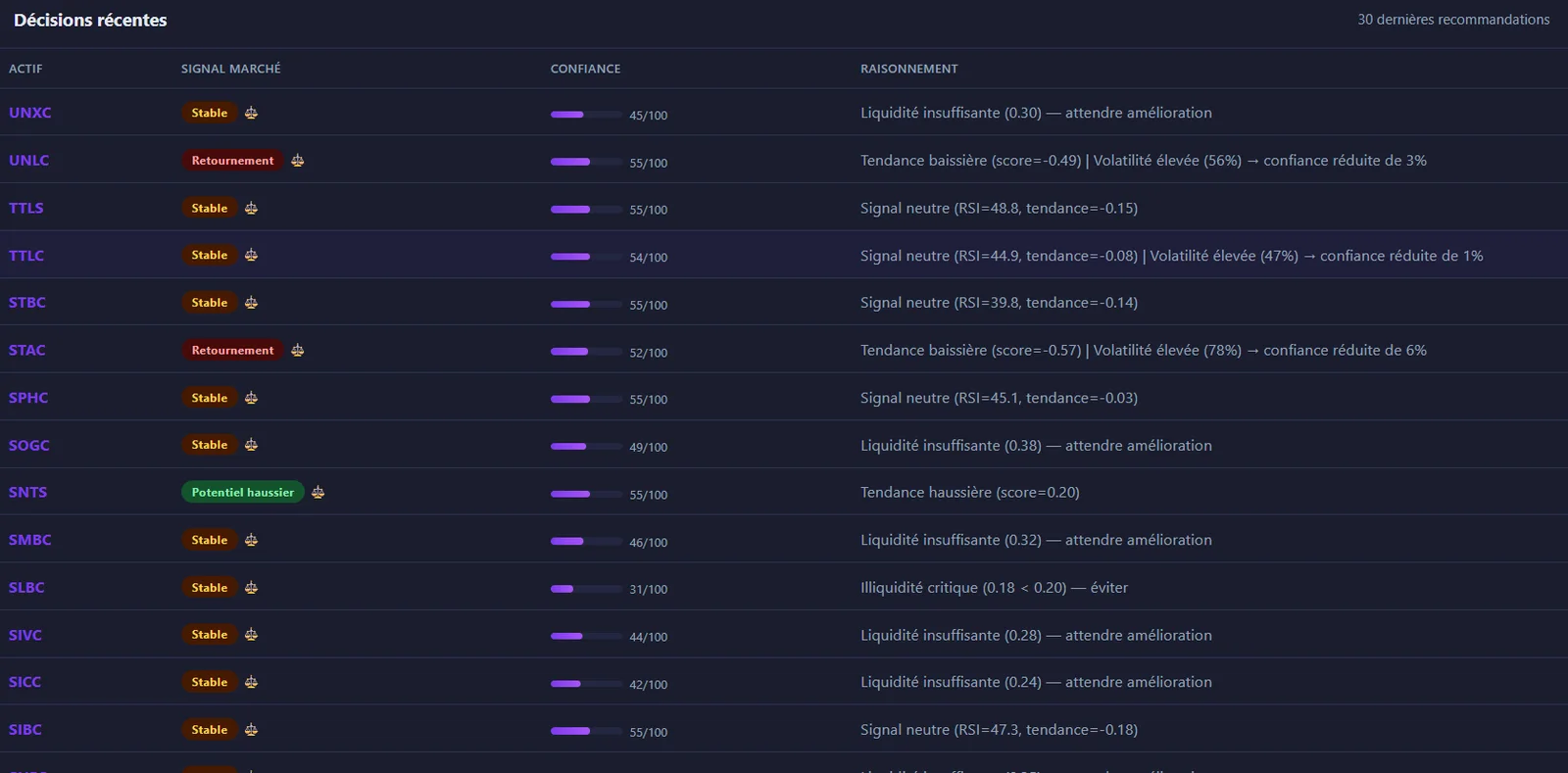The width and height of the screenshot is (1568, 773).
Task: Click the TTLS ticker name
Action: pos(26,208)
